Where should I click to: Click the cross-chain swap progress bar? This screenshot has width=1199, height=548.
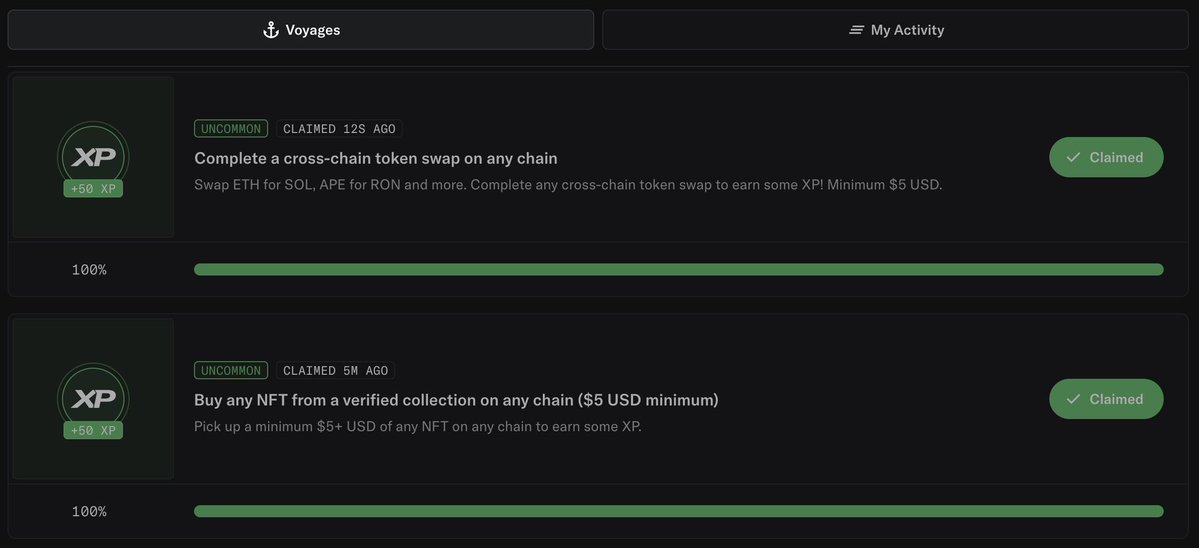(678, 270)
